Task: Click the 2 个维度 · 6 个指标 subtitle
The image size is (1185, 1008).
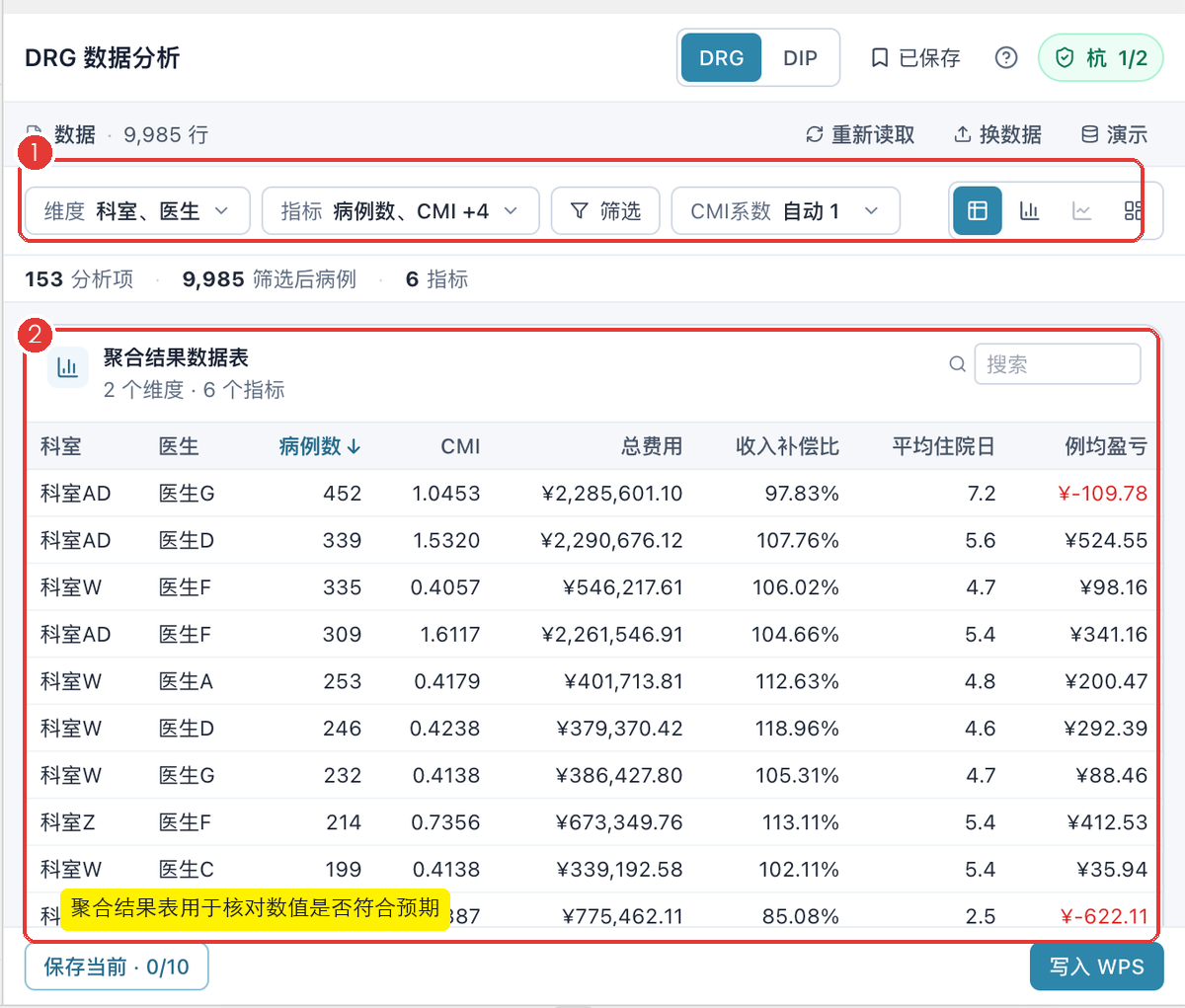Action: [x=195, y=390]
